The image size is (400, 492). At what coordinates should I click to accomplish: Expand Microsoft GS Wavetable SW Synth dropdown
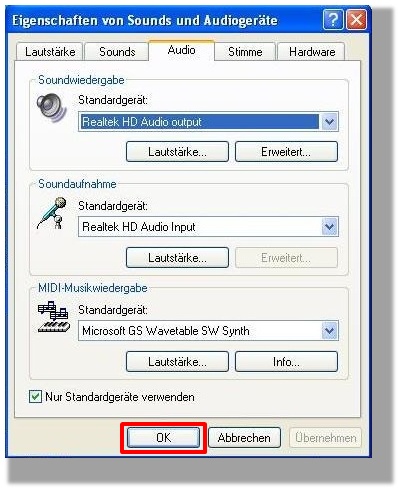pyautogui.click(x=329, y=331)
